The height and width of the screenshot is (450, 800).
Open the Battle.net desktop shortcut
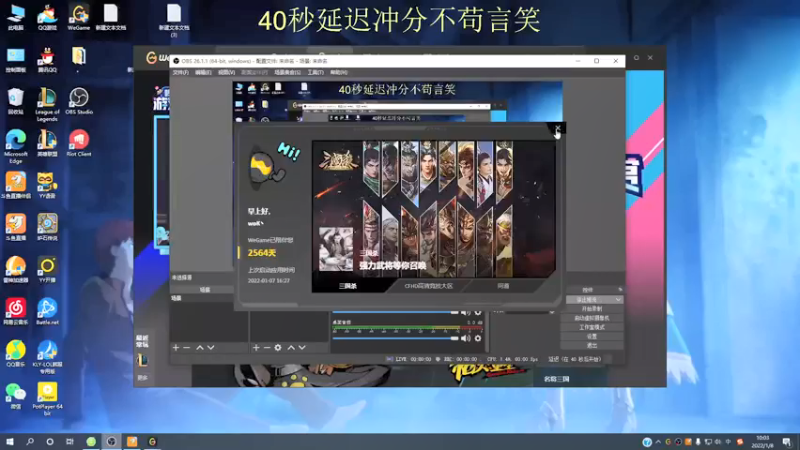(x=47, y=312)
